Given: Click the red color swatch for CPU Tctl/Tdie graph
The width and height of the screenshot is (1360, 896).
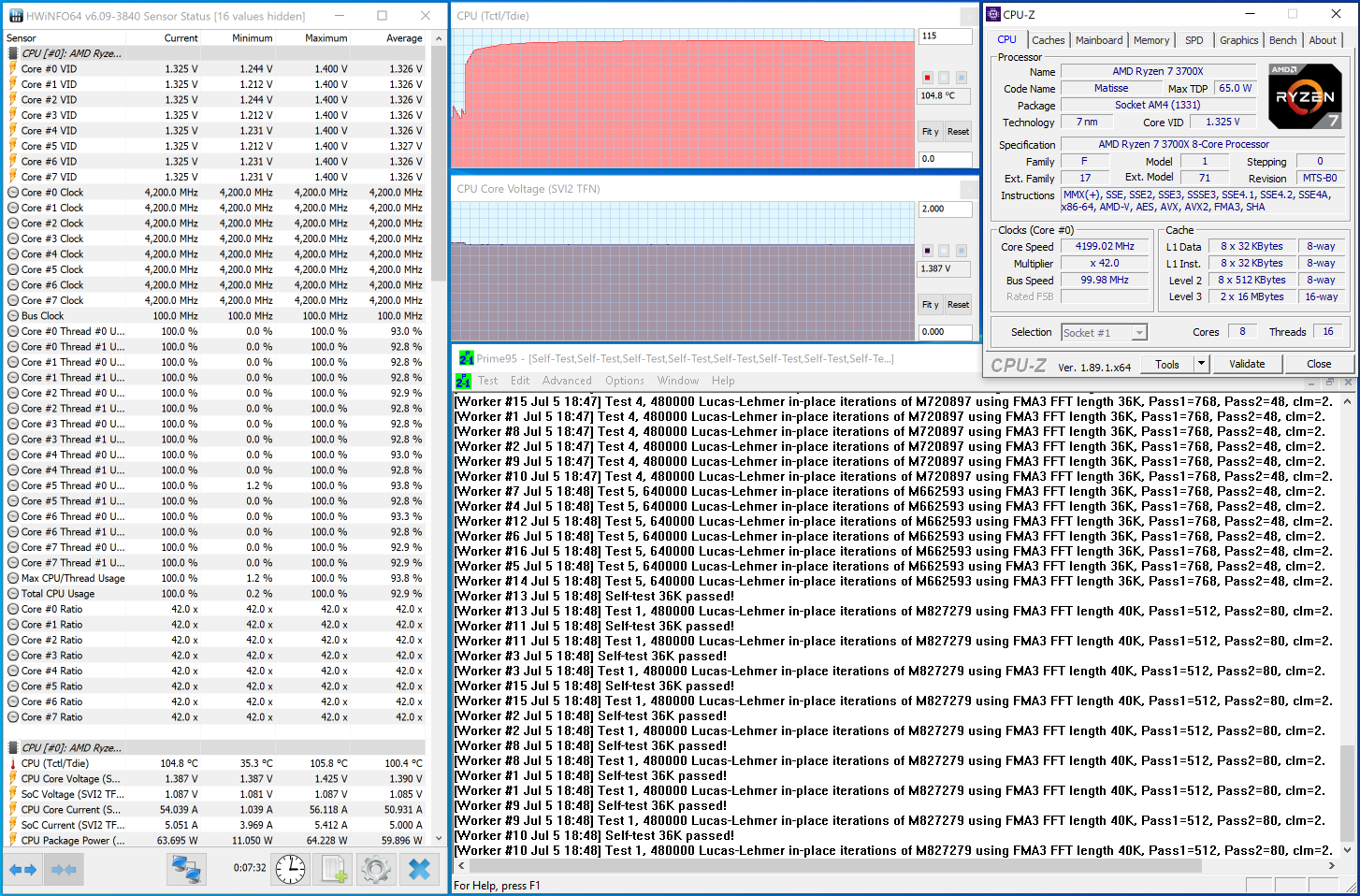Looking at the screenshot, I should (x=927, y=78).
